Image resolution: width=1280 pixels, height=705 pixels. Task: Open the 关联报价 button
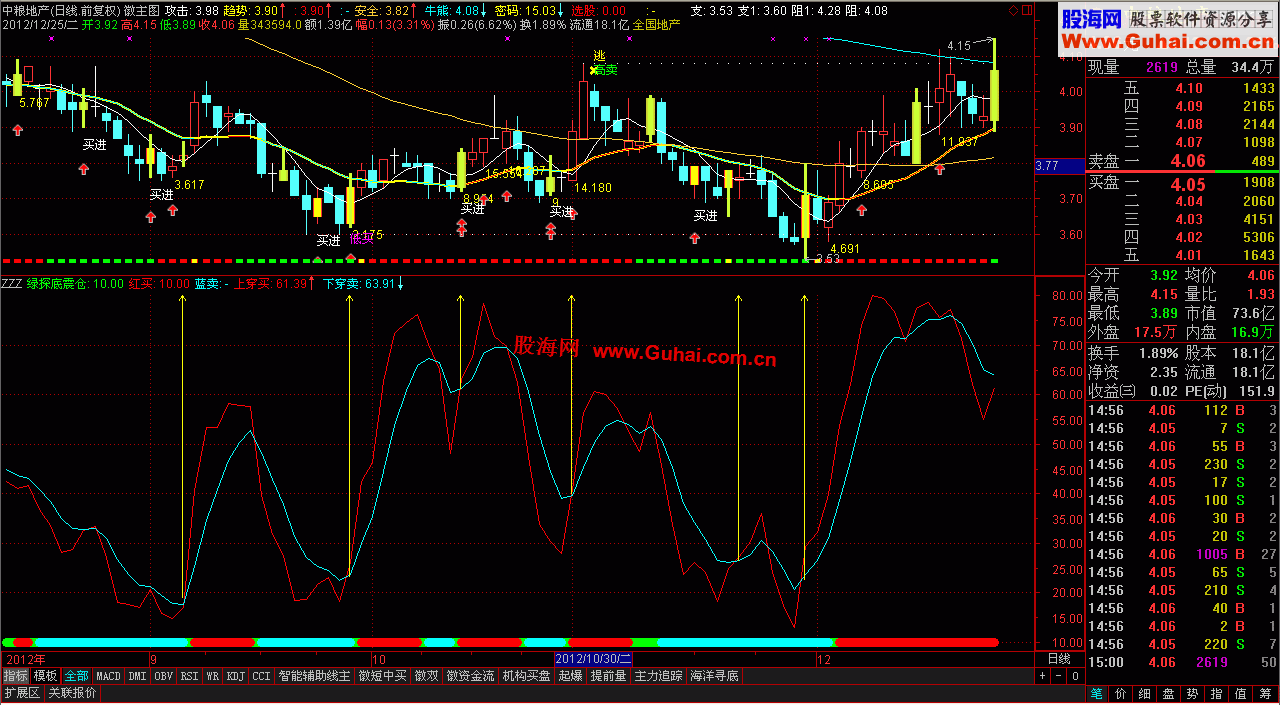(x=73, y=693)
